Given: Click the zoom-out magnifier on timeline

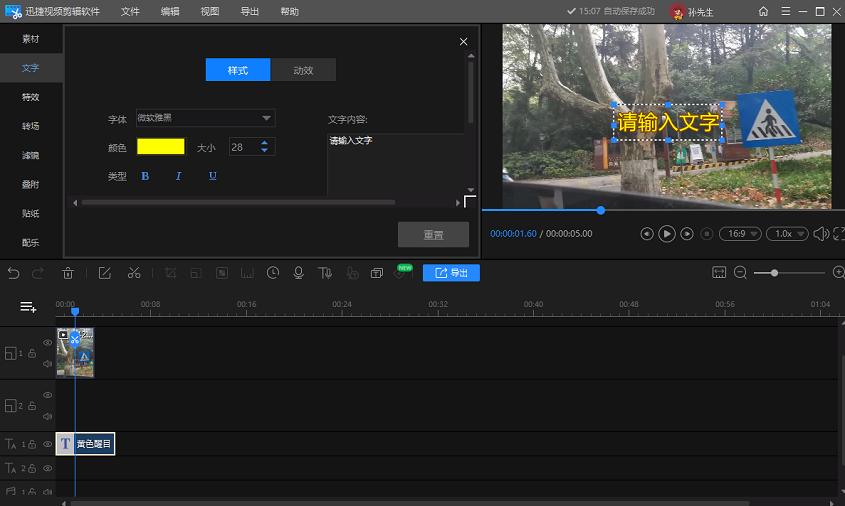Looking at the screenshot, I should [x=741, y=273].
